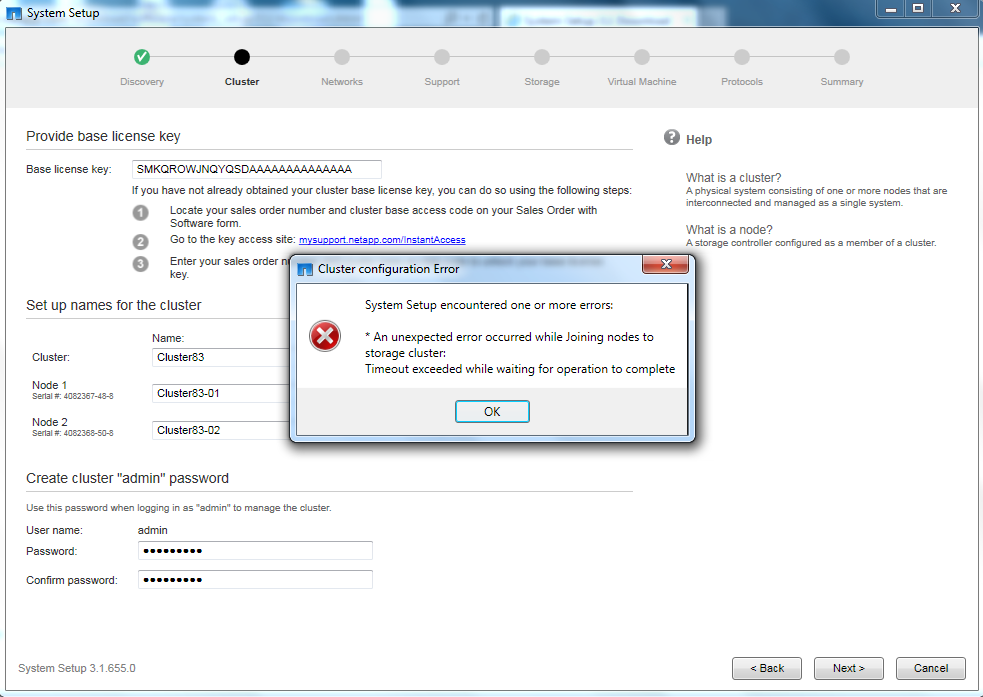Open the mysupport.netapp.com/InstantAccess link
The width and height of the screenshot is (983, 697).
coord(382,240)
